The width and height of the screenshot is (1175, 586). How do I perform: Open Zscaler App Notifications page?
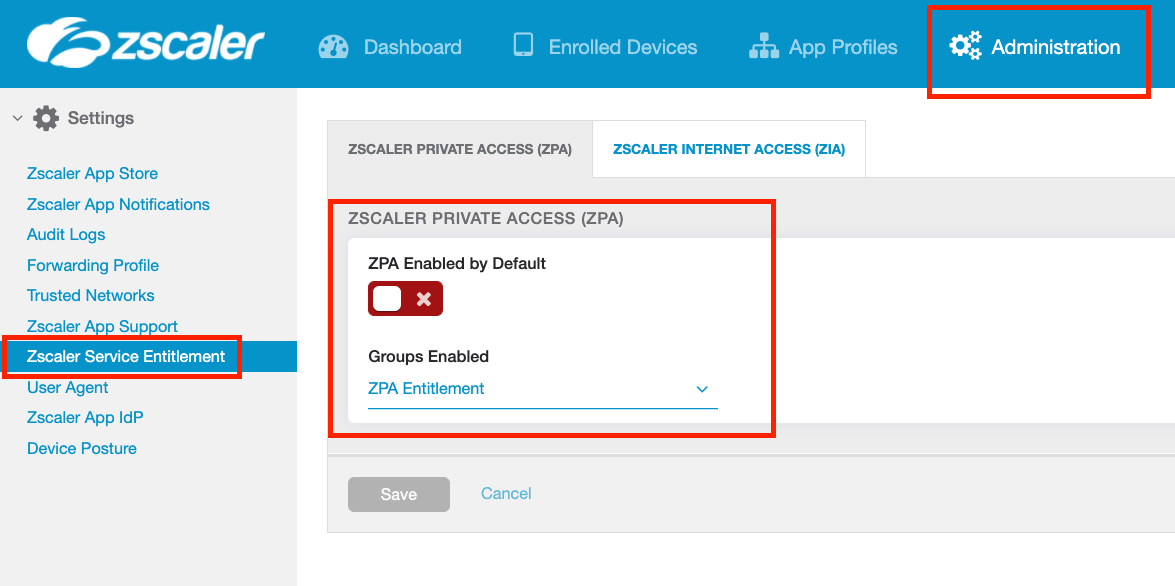tap(118, 204)
